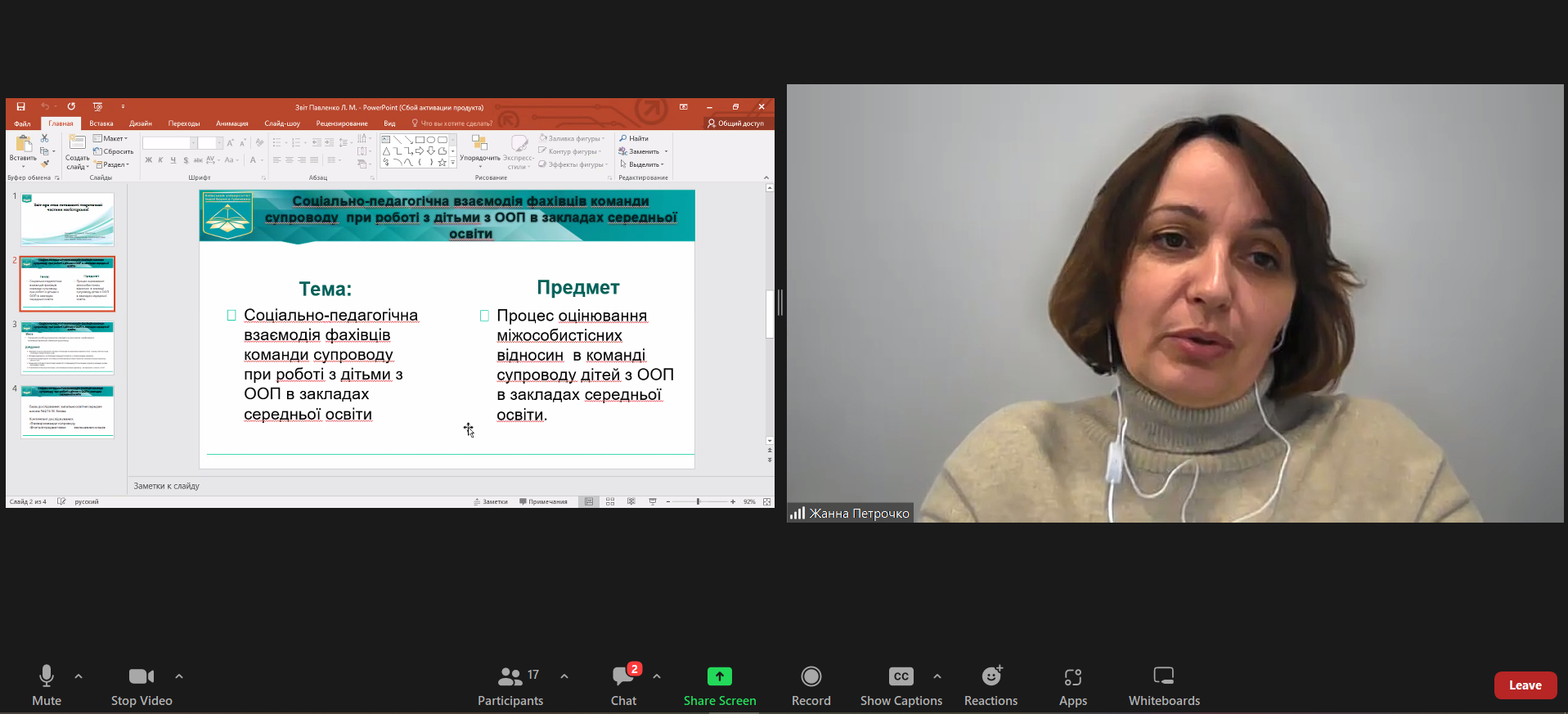The image size is (1568, 714).
Task: Stop the video camera
Action: point(142,685)
